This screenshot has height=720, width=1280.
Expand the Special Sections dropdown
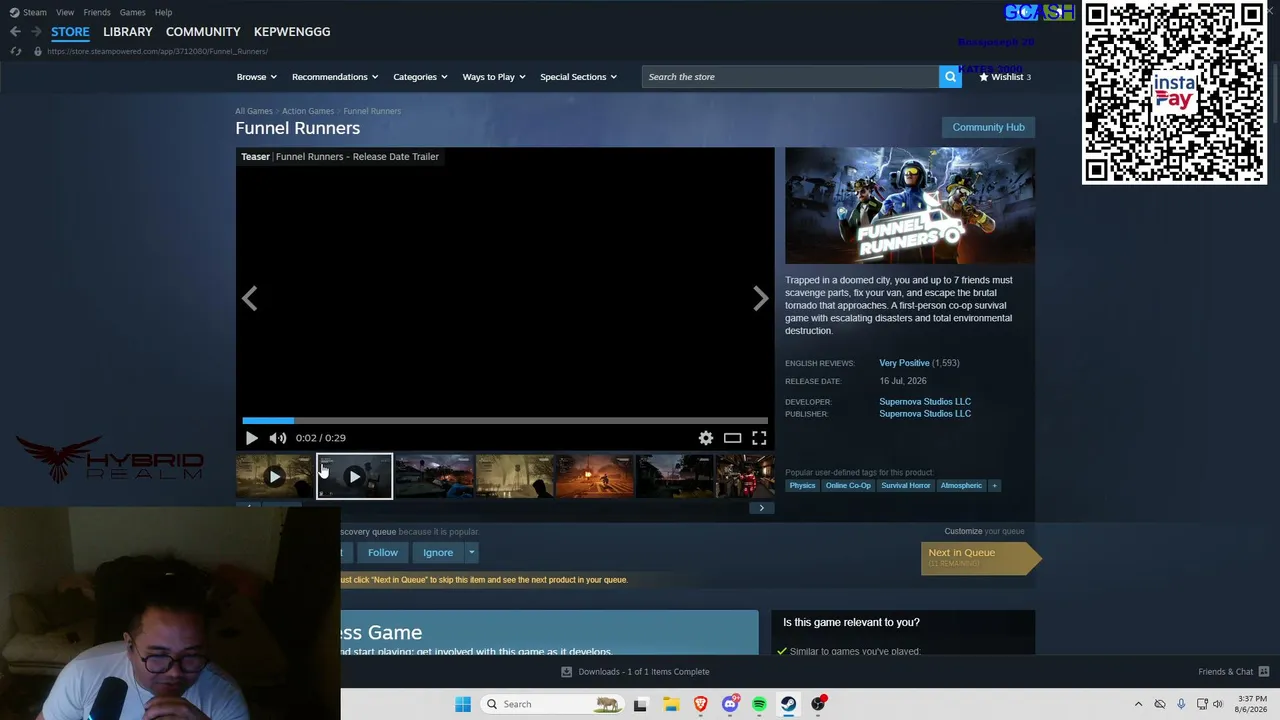tap(578, 77)
